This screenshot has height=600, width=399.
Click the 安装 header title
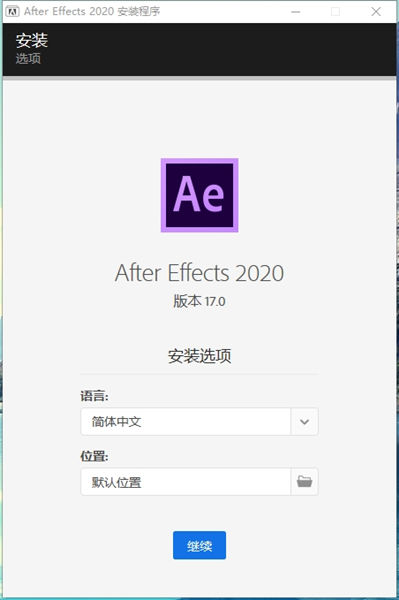(x=32, y=41)
